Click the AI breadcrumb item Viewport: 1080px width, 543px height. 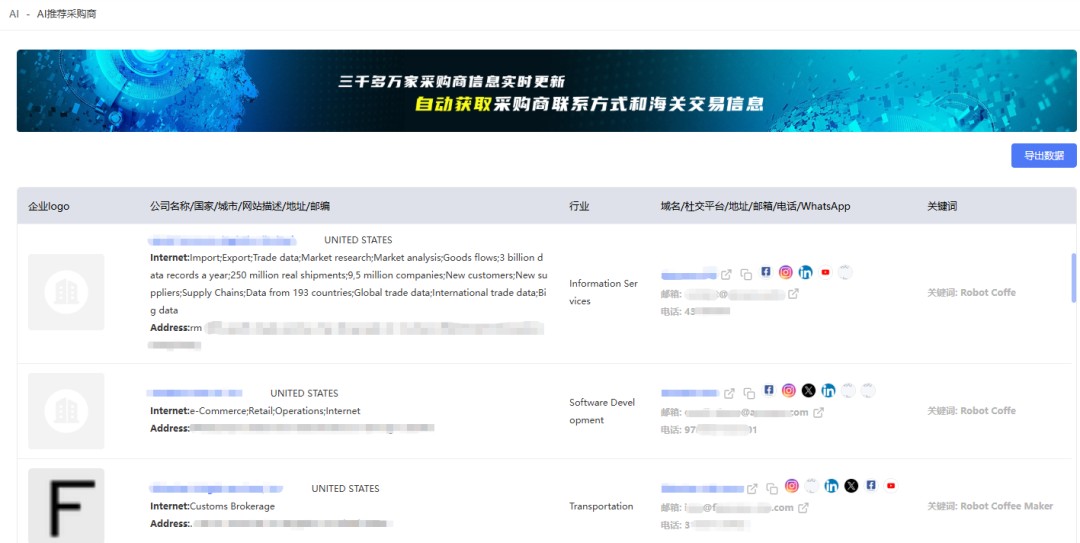(14, 14)
